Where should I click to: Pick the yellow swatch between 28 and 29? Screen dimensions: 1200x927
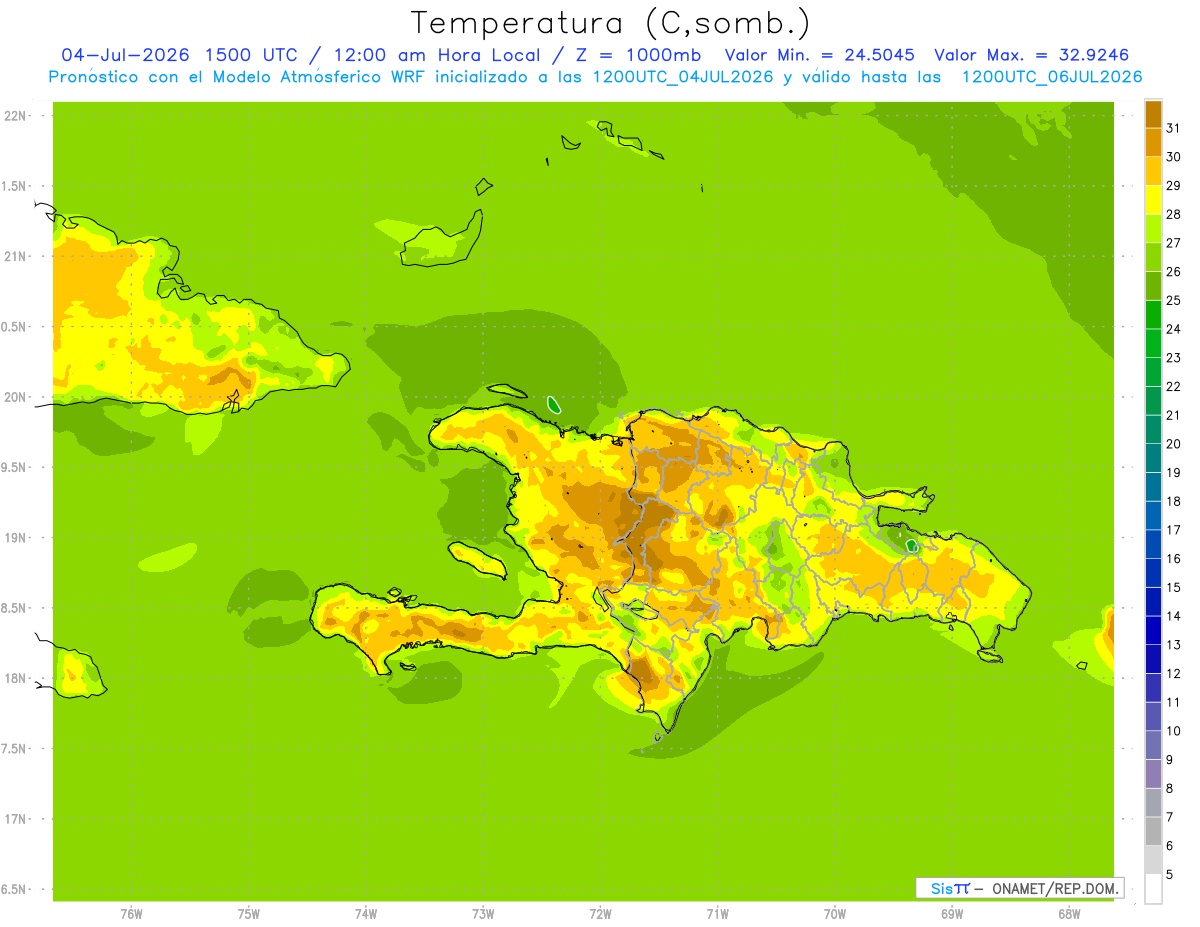(x=1153, y=199)
